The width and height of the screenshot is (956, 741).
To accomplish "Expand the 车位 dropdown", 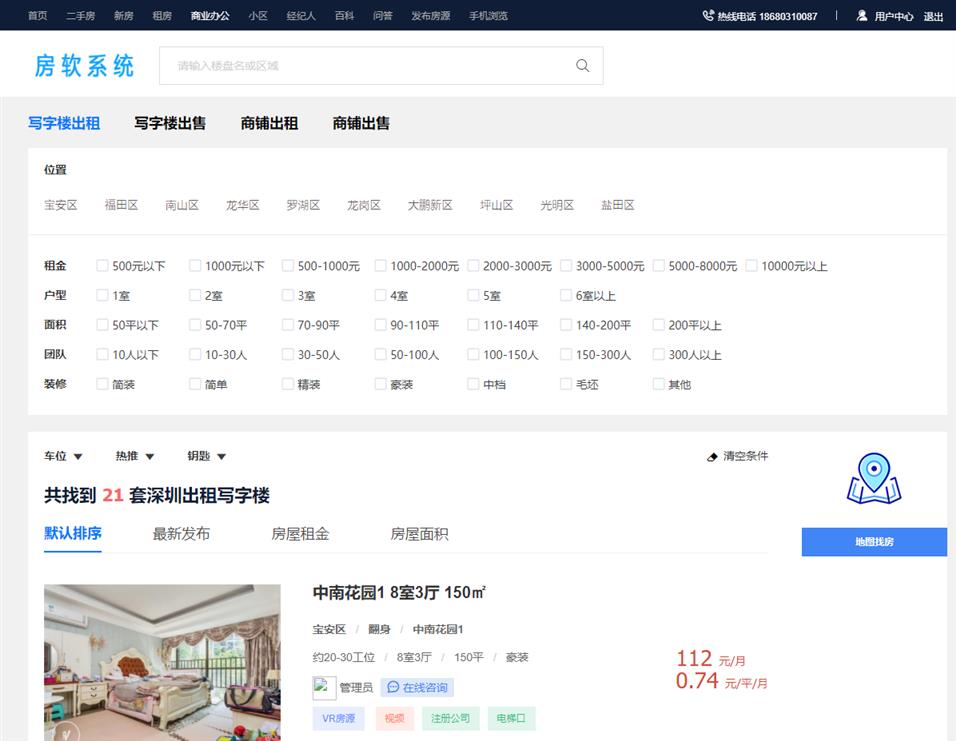I will pyautogui.click(x=61, y=456).
